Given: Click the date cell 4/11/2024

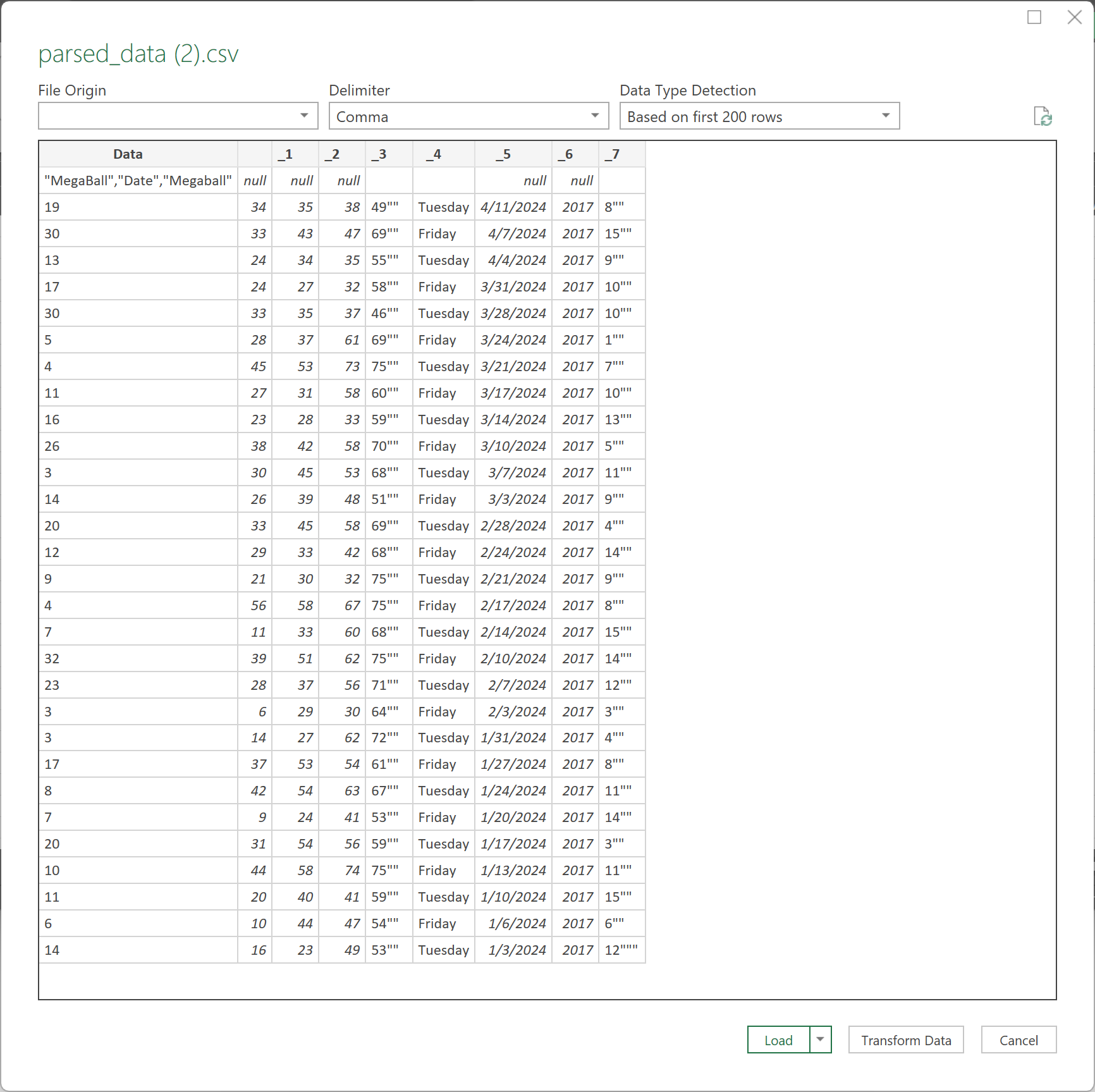Looking at the screenshot, I should click(x=513, y=207).
